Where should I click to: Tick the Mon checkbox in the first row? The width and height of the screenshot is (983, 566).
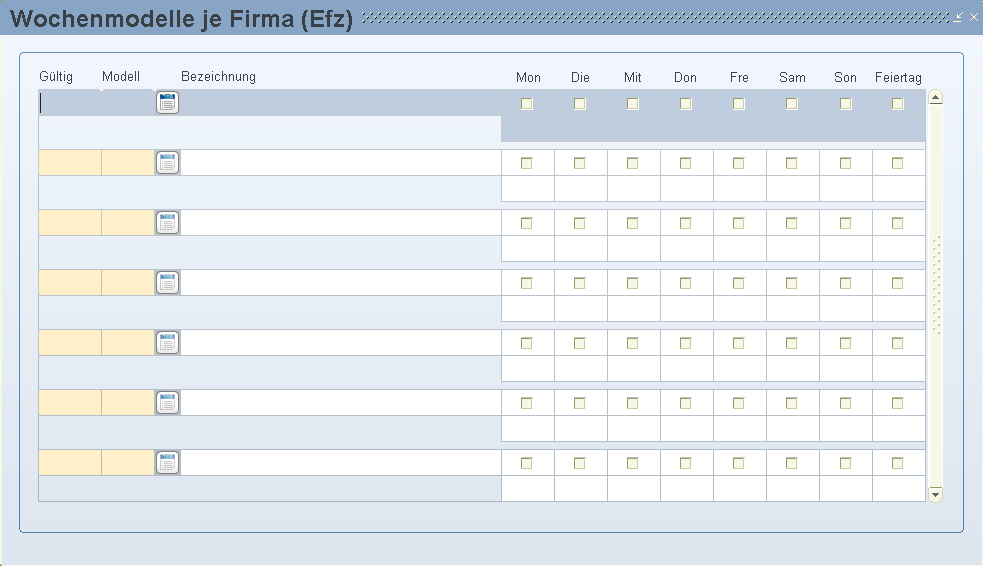(527, 103)
